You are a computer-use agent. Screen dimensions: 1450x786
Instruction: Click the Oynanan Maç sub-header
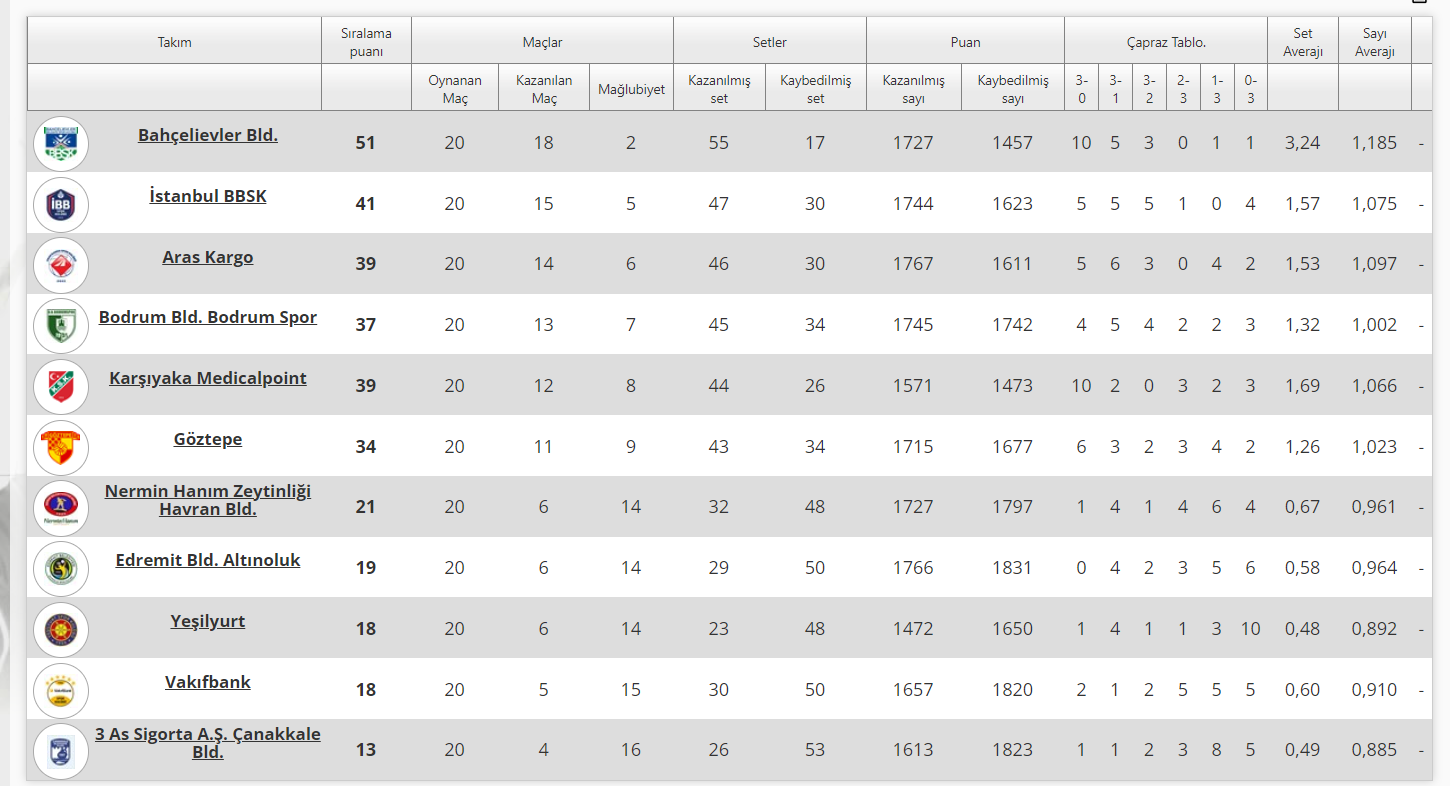coord(455,88)
